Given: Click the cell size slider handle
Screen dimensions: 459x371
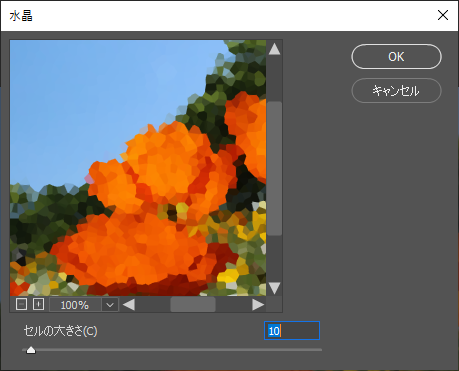Looking at the screenshot, I should [x=31, y=350].
